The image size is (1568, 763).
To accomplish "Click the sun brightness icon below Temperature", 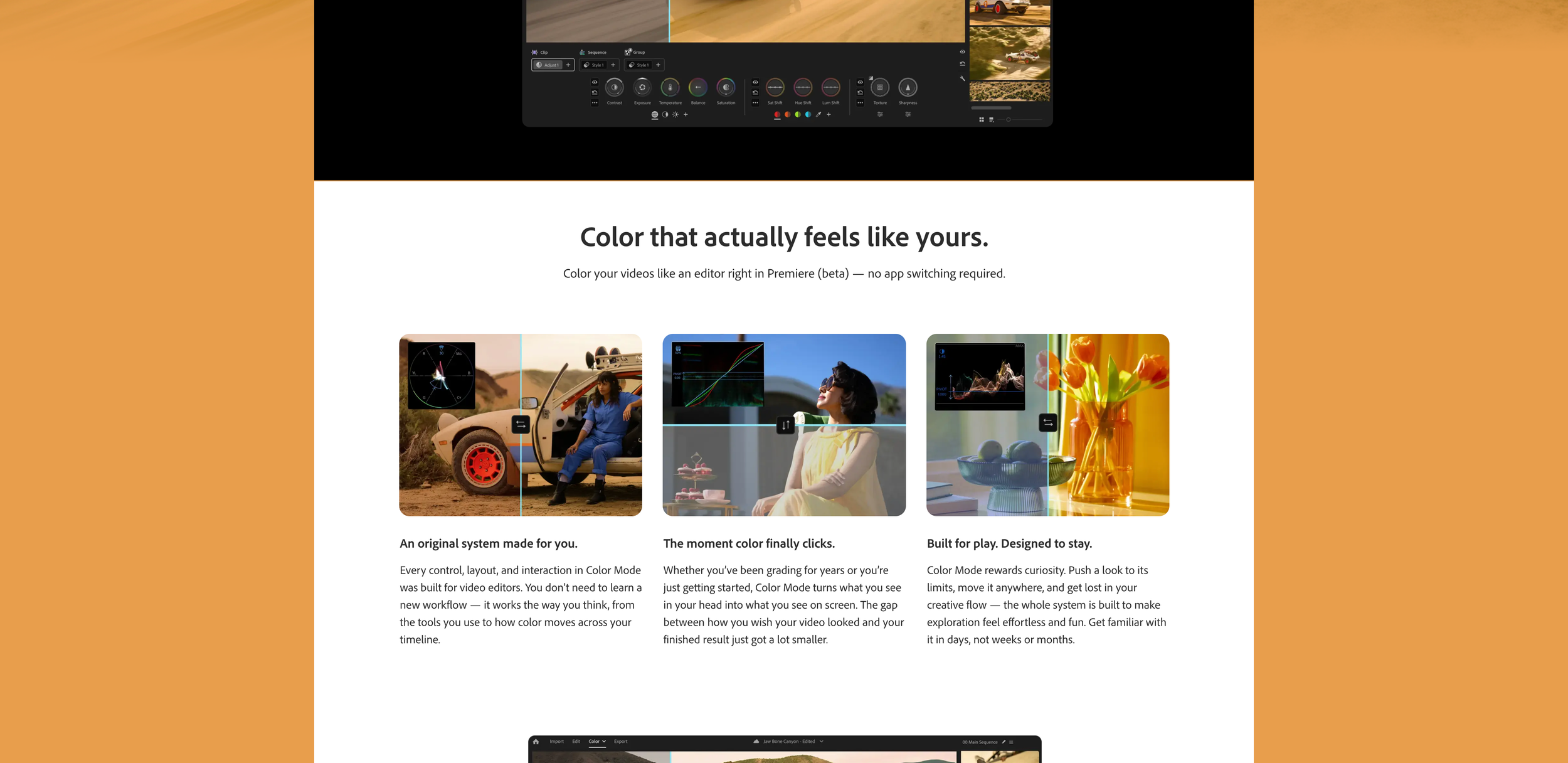I will point(675,115).
